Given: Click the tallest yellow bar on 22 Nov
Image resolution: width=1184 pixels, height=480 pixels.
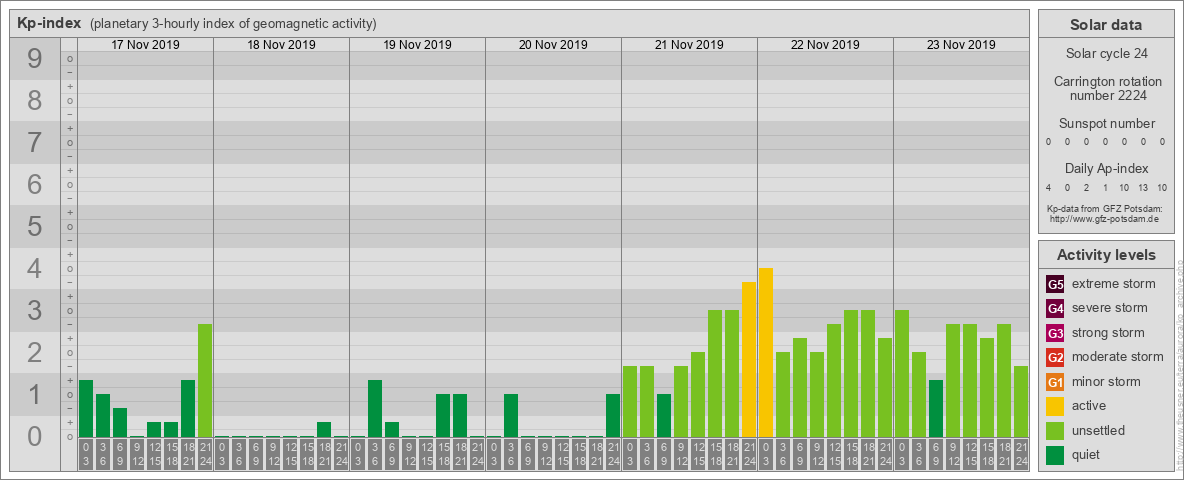Looking at the screenshot, I should (766, 352).
